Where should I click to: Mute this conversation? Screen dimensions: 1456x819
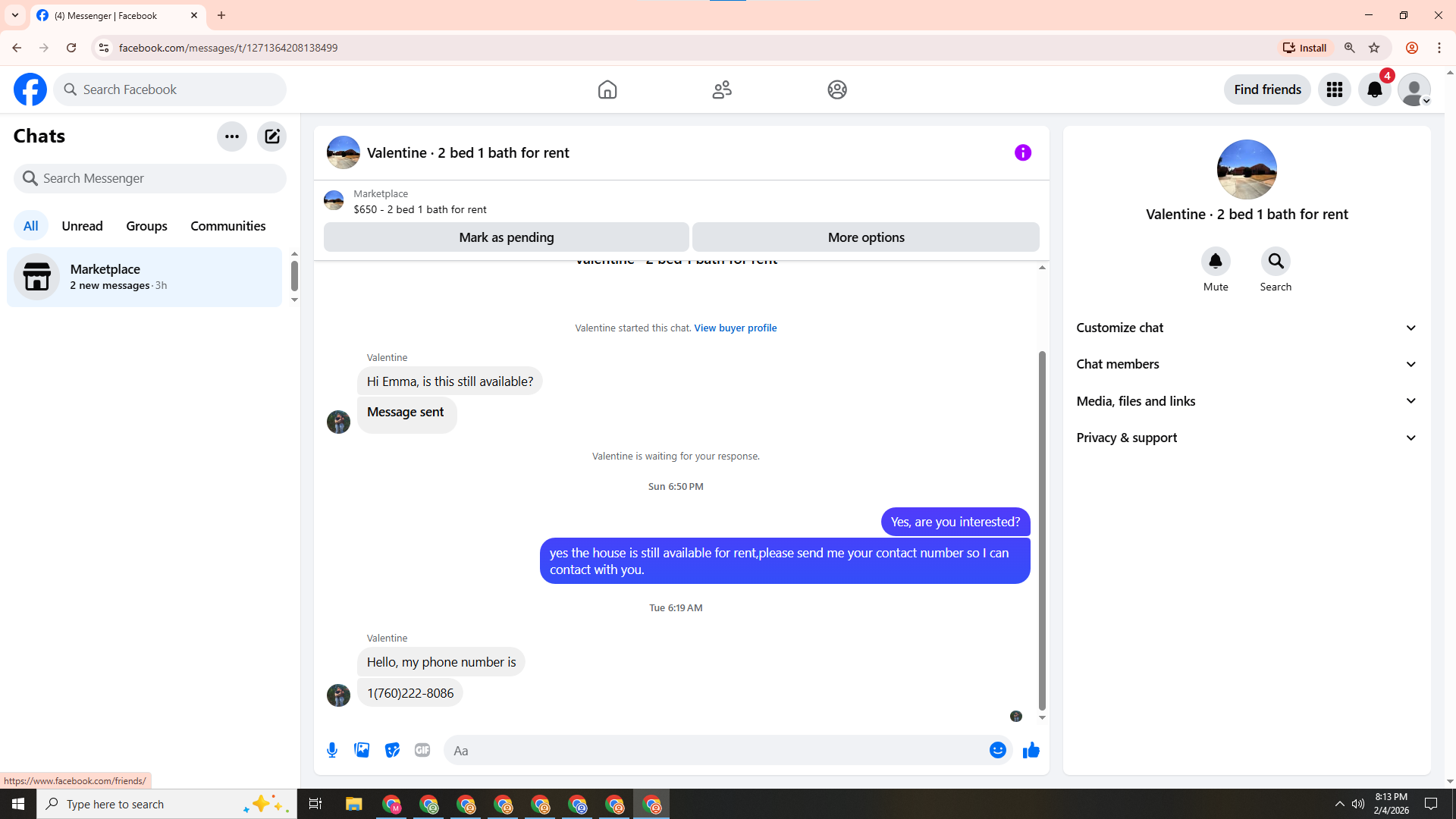[x=1215, y=262]
